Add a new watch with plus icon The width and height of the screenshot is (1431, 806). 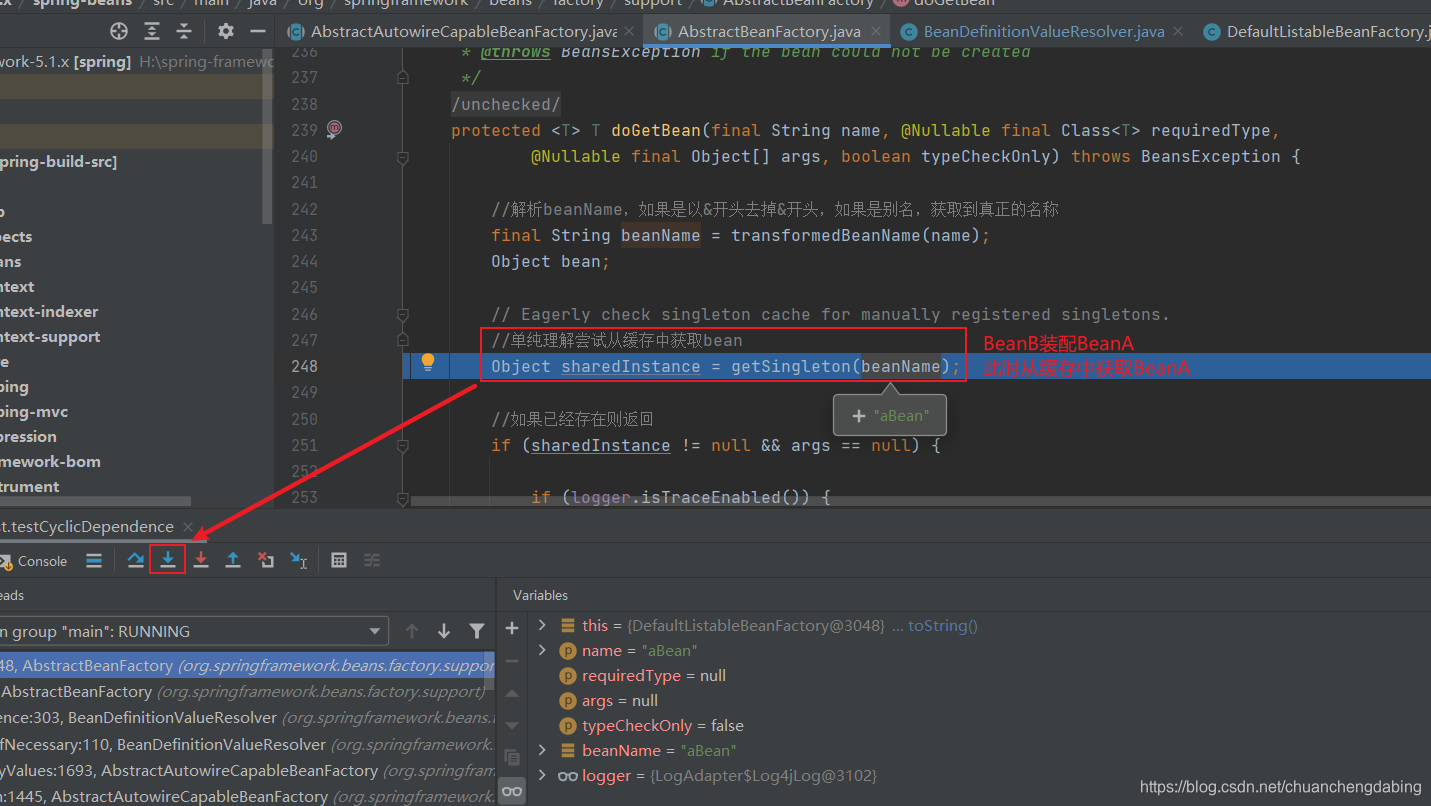click(x=512, y=628)
